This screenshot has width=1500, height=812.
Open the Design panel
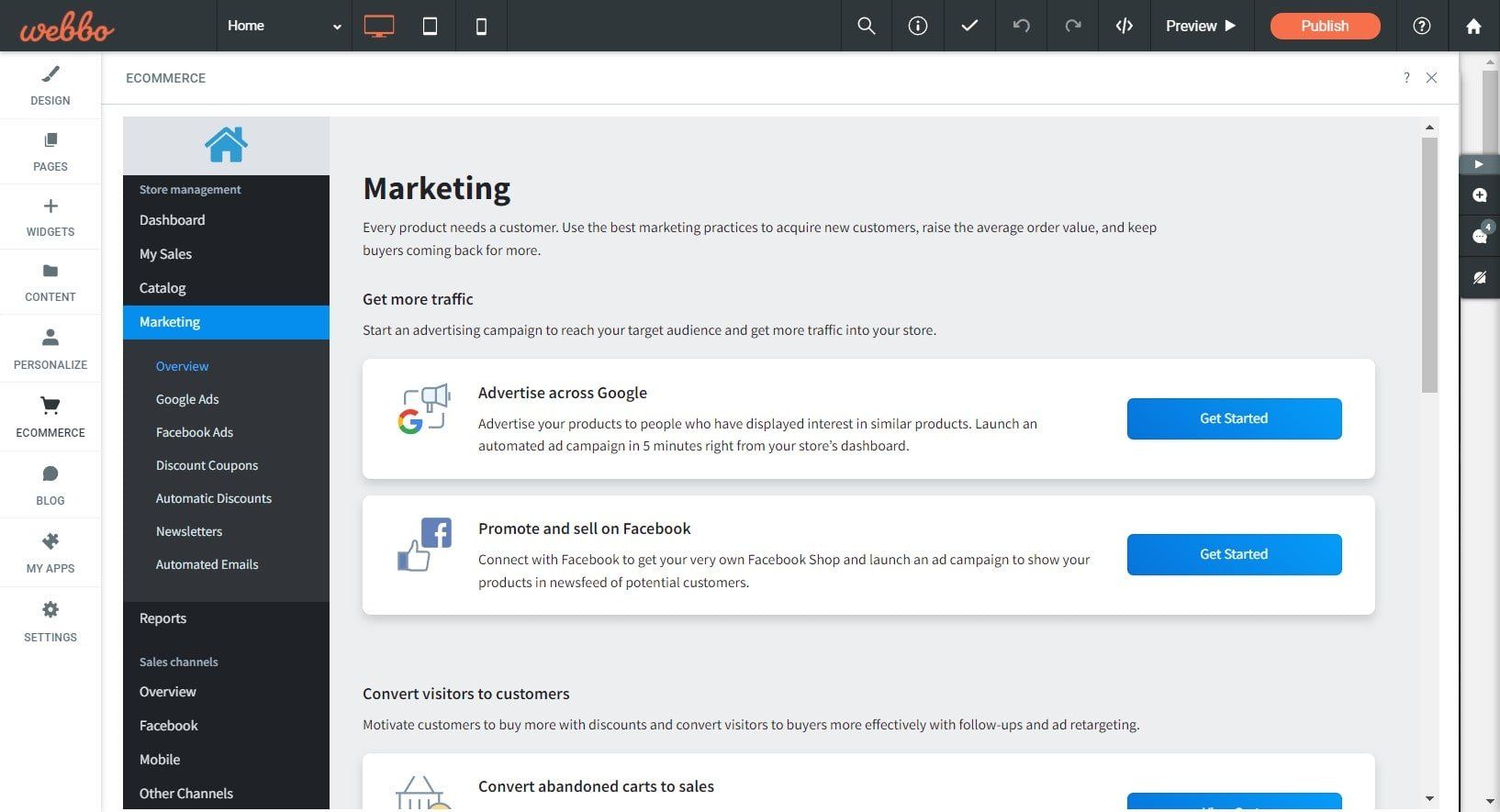[x=50, y=85]
